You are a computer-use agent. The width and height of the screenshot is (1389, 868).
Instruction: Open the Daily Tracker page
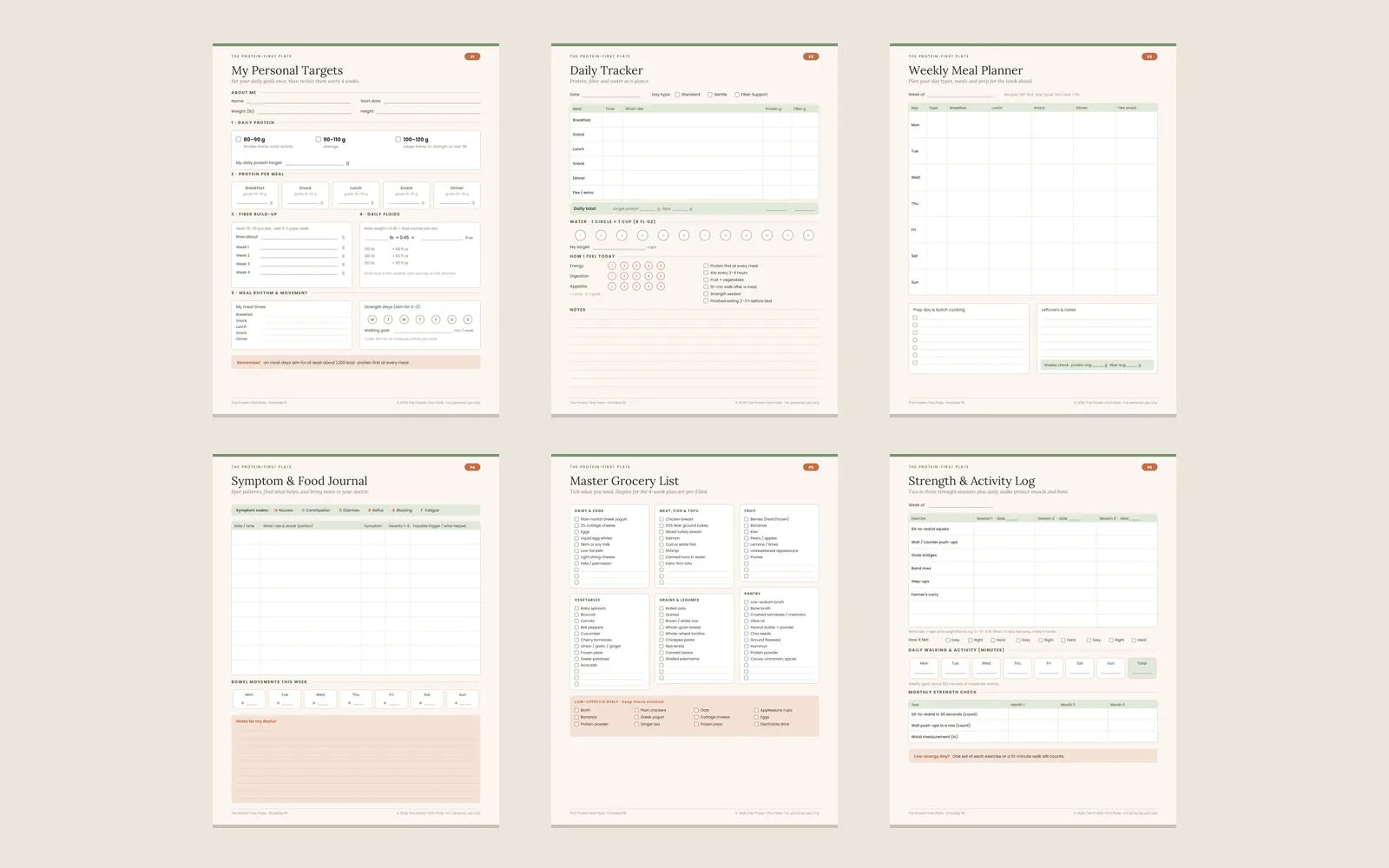click(694, 230)
